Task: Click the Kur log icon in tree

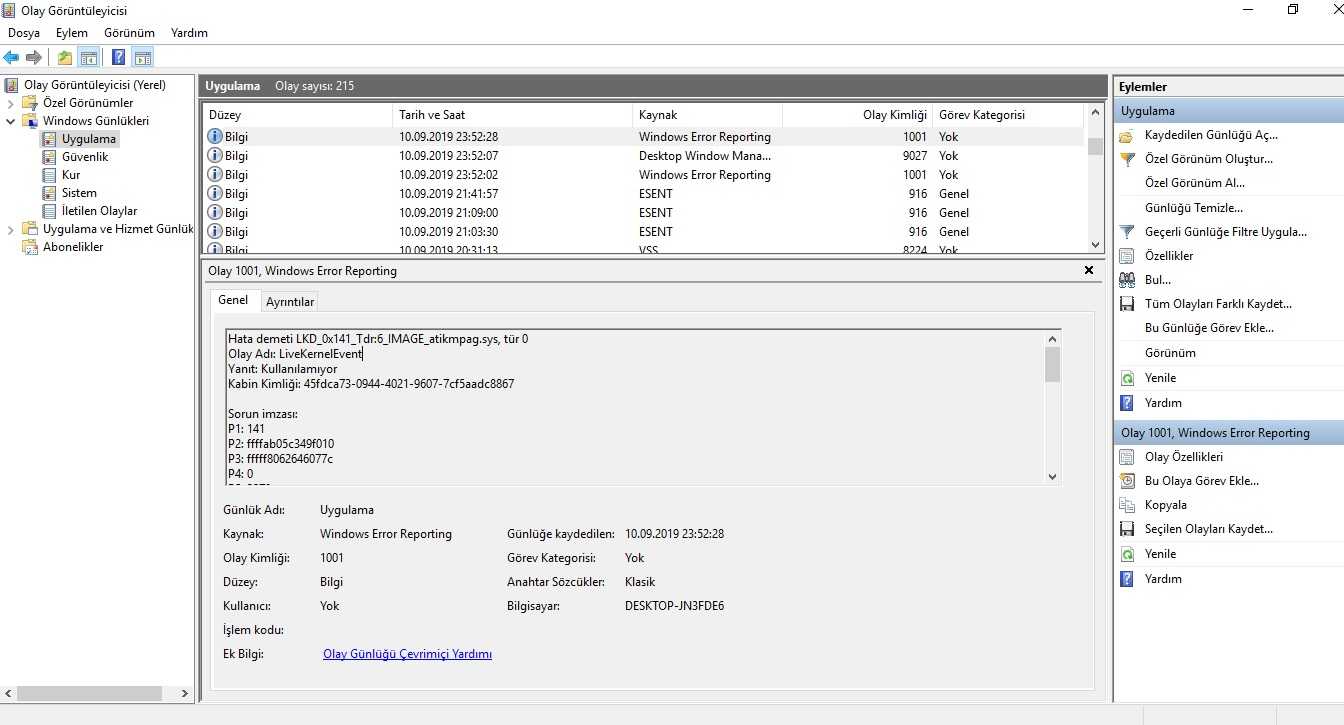Action: click(x=49, y=175)
